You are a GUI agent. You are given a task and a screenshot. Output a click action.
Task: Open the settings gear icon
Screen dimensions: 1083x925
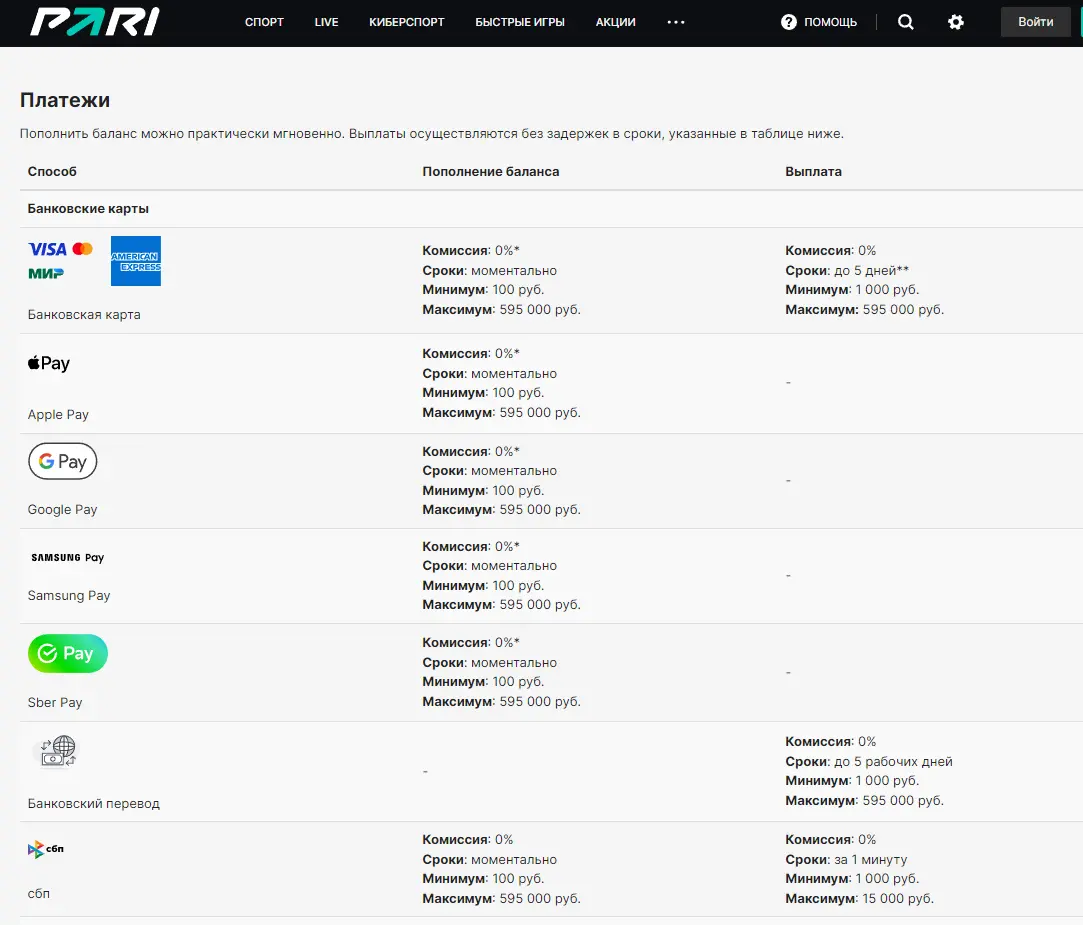[956, 22]
